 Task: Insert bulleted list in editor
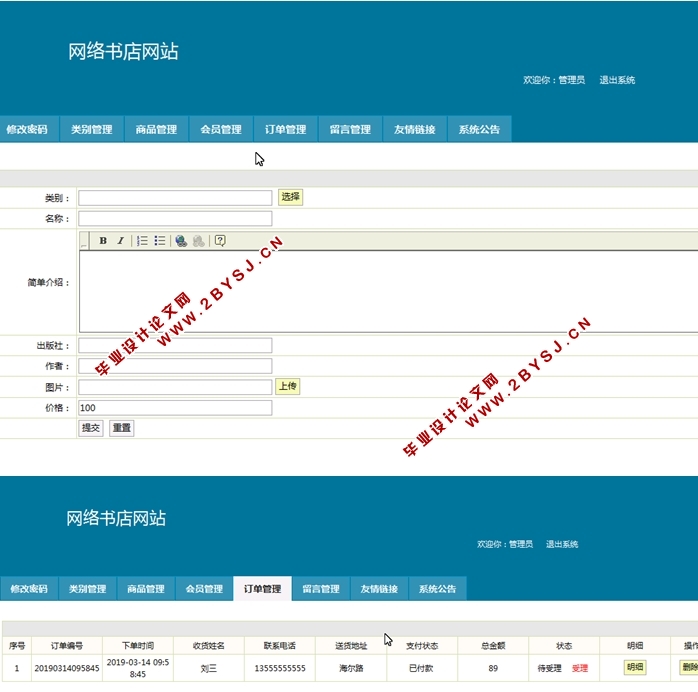point(160,241)
